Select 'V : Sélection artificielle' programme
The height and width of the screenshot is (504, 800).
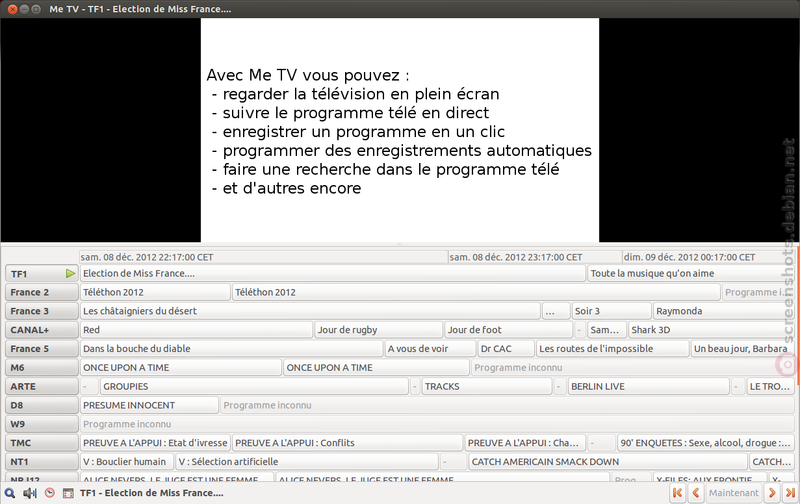pos(307,462)
